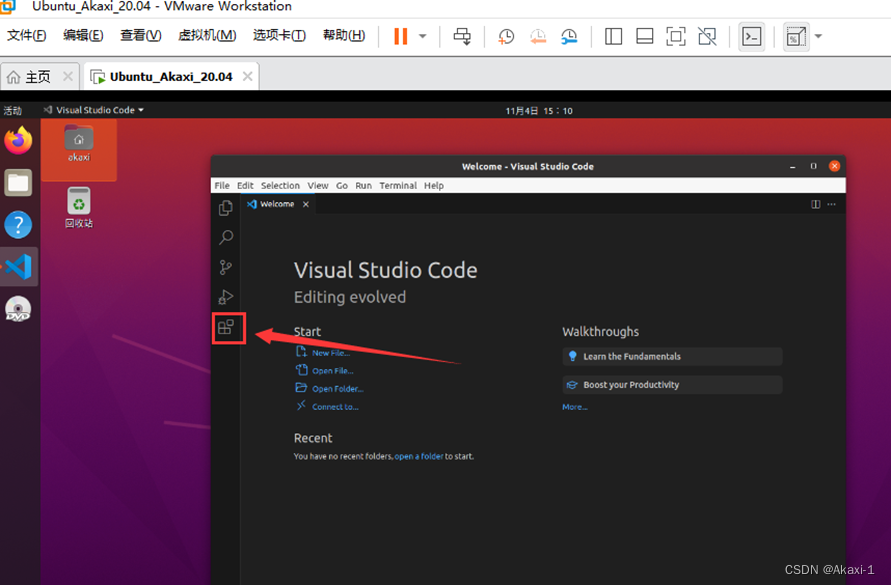
Task: Open the VS Code Edit menu
Action: point(245,185)
